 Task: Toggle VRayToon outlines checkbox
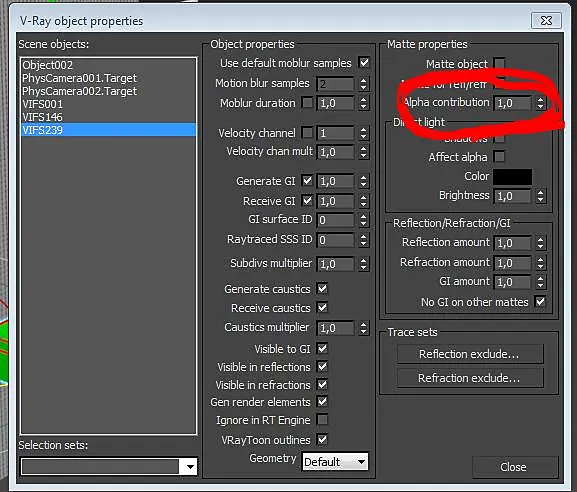322,439
